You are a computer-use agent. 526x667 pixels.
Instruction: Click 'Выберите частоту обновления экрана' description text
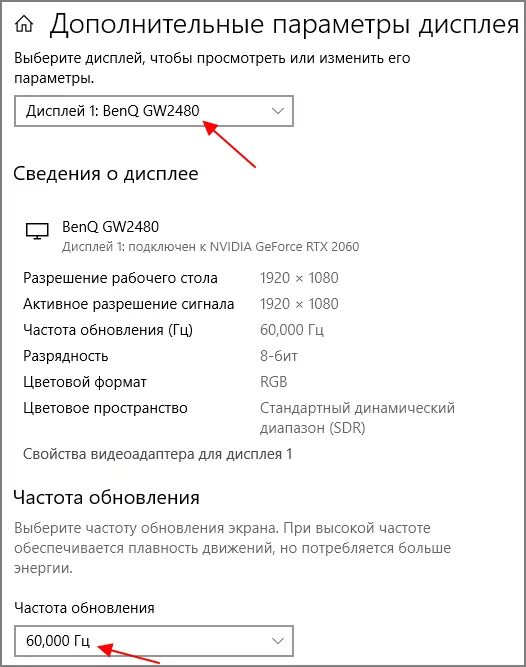click(x=146, y=528)
